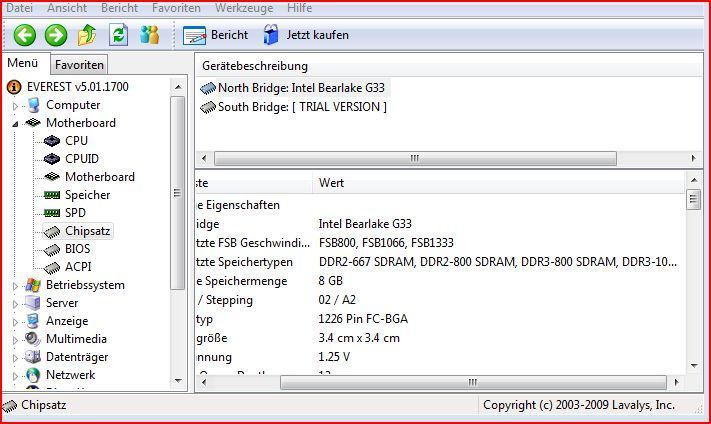Open the Bericht menu
Screen dimensions: 711x424
120,8
